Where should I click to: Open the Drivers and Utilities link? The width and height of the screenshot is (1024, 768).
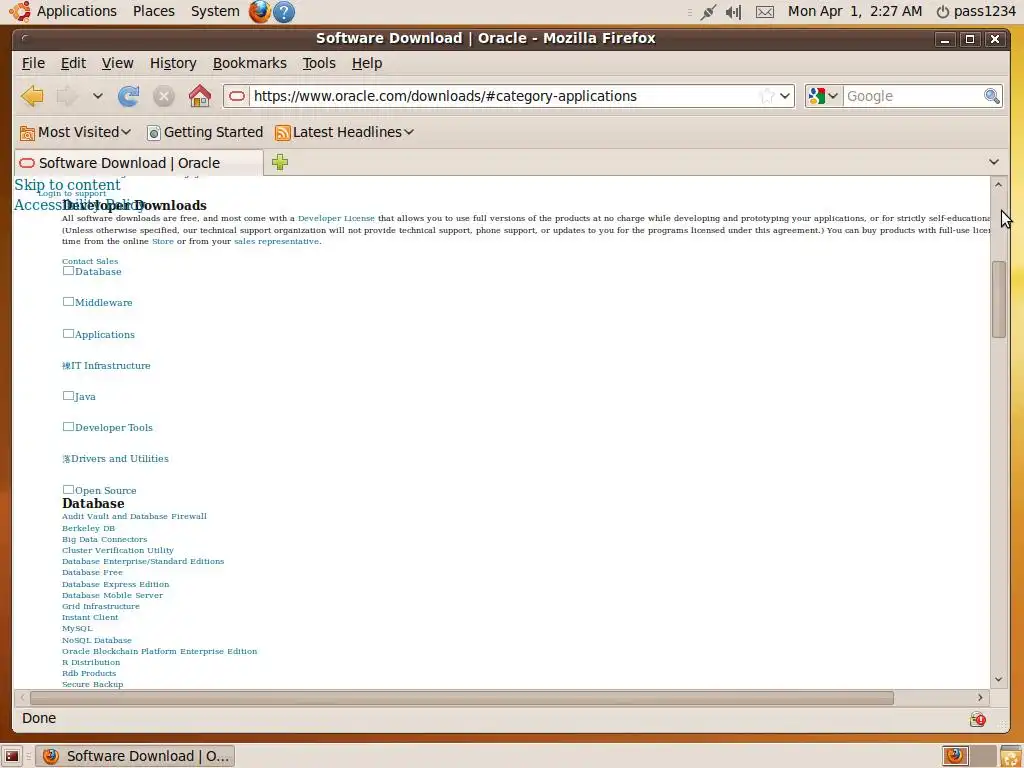120,458
